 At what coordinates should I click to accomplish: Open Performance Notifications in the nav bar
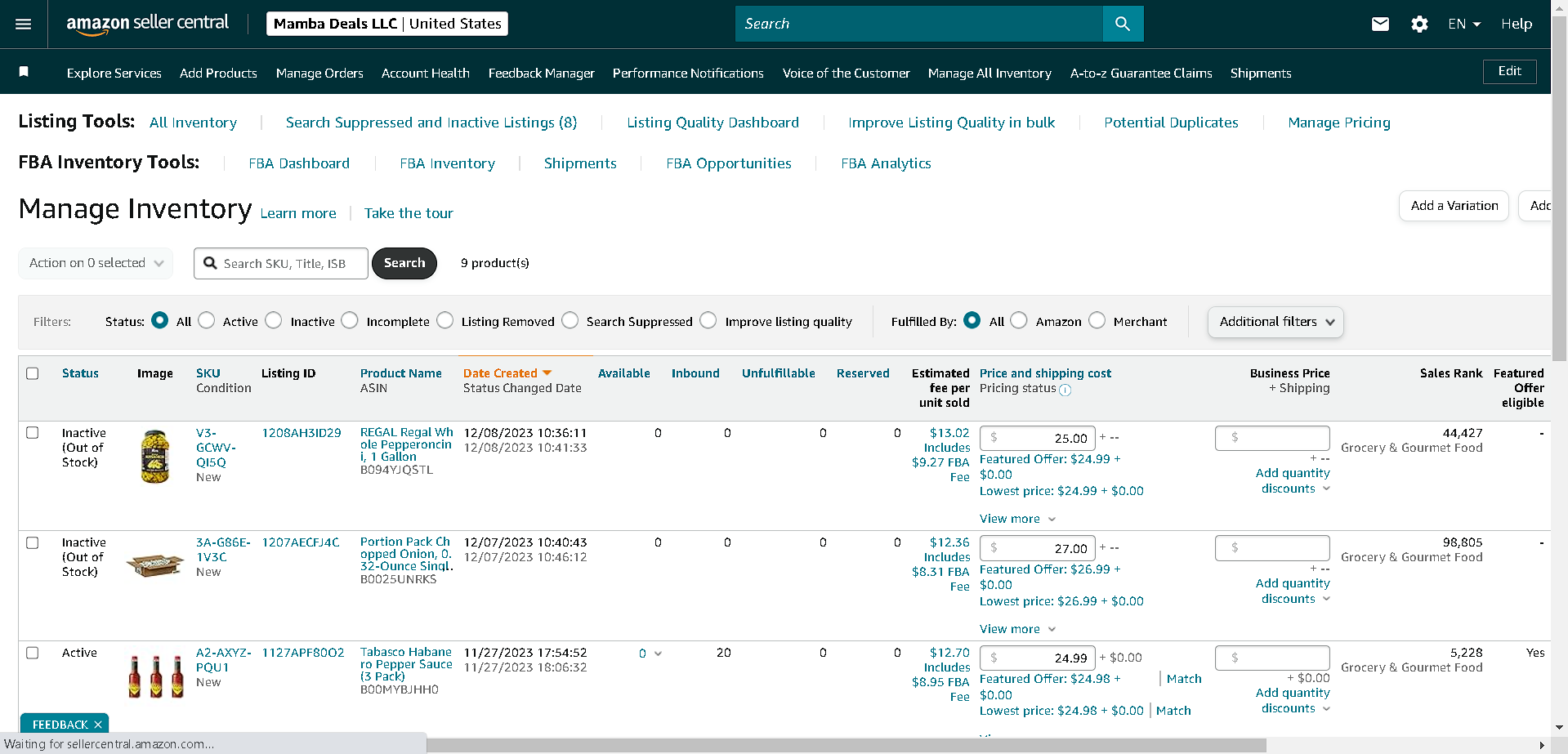coord(688,73)
